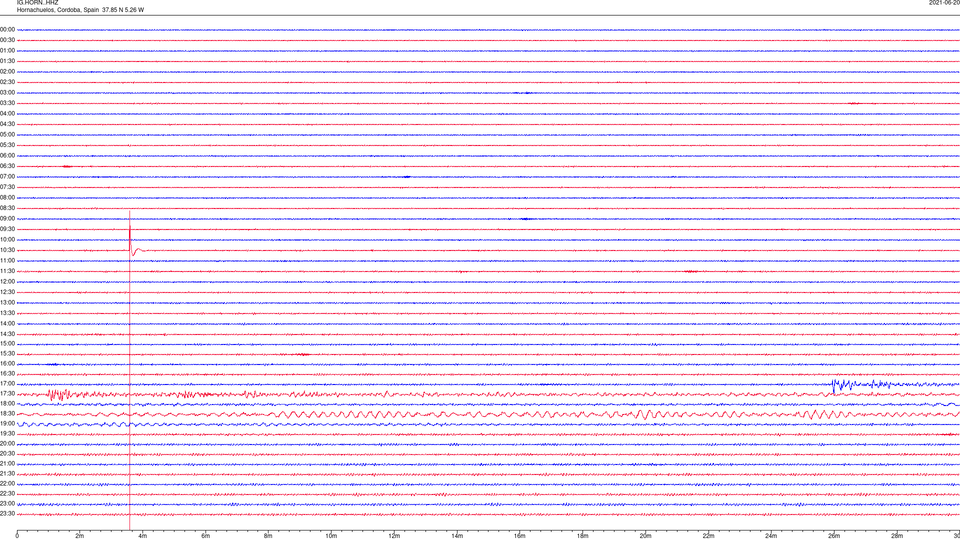Select the 10:00 trace label
960x540 pixels.
click(7, 240)
